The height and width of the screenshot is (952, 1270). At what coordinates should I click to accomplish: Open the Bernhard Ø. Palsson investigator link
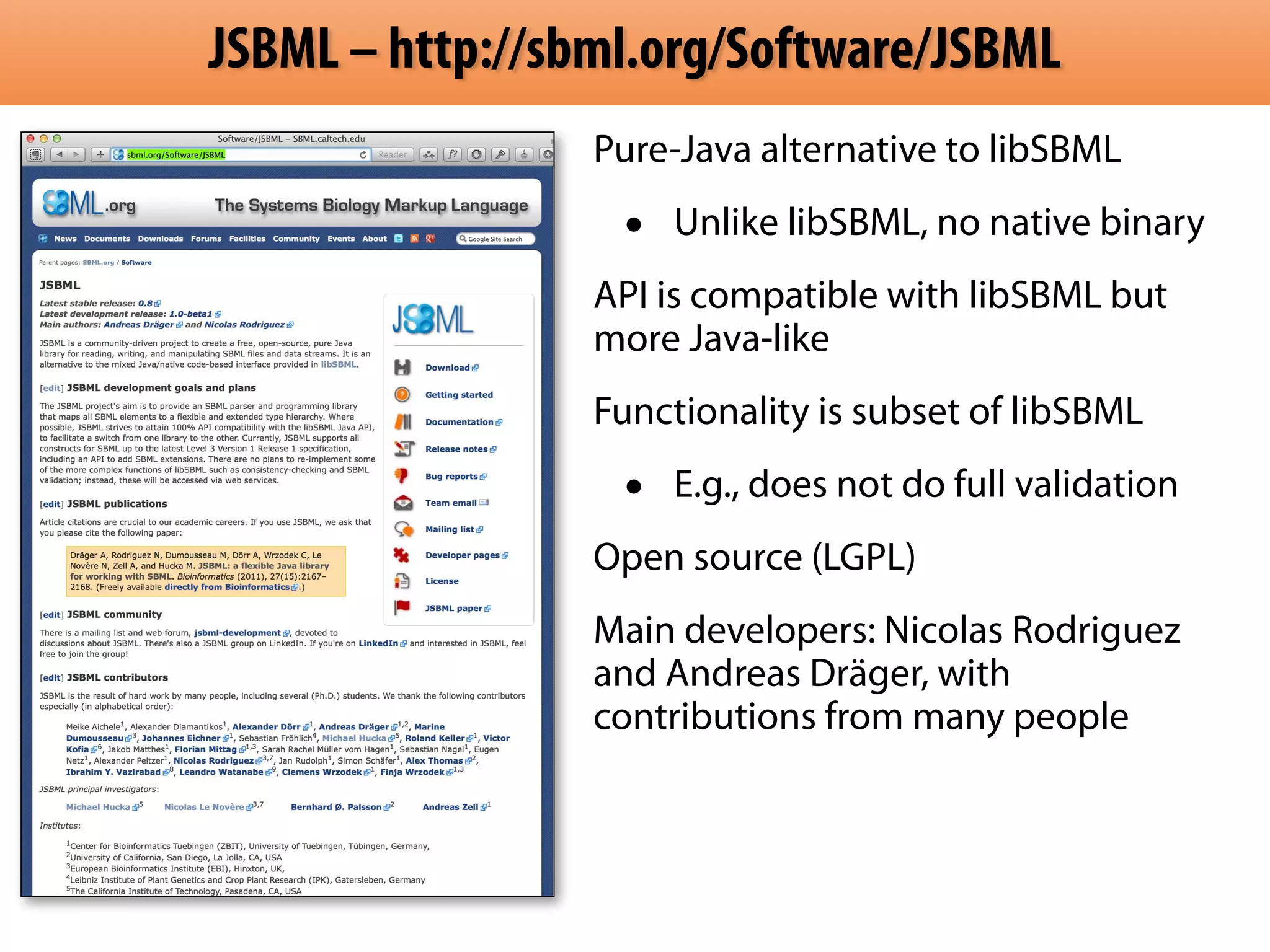pyautogui.click(x=340, y=807)
